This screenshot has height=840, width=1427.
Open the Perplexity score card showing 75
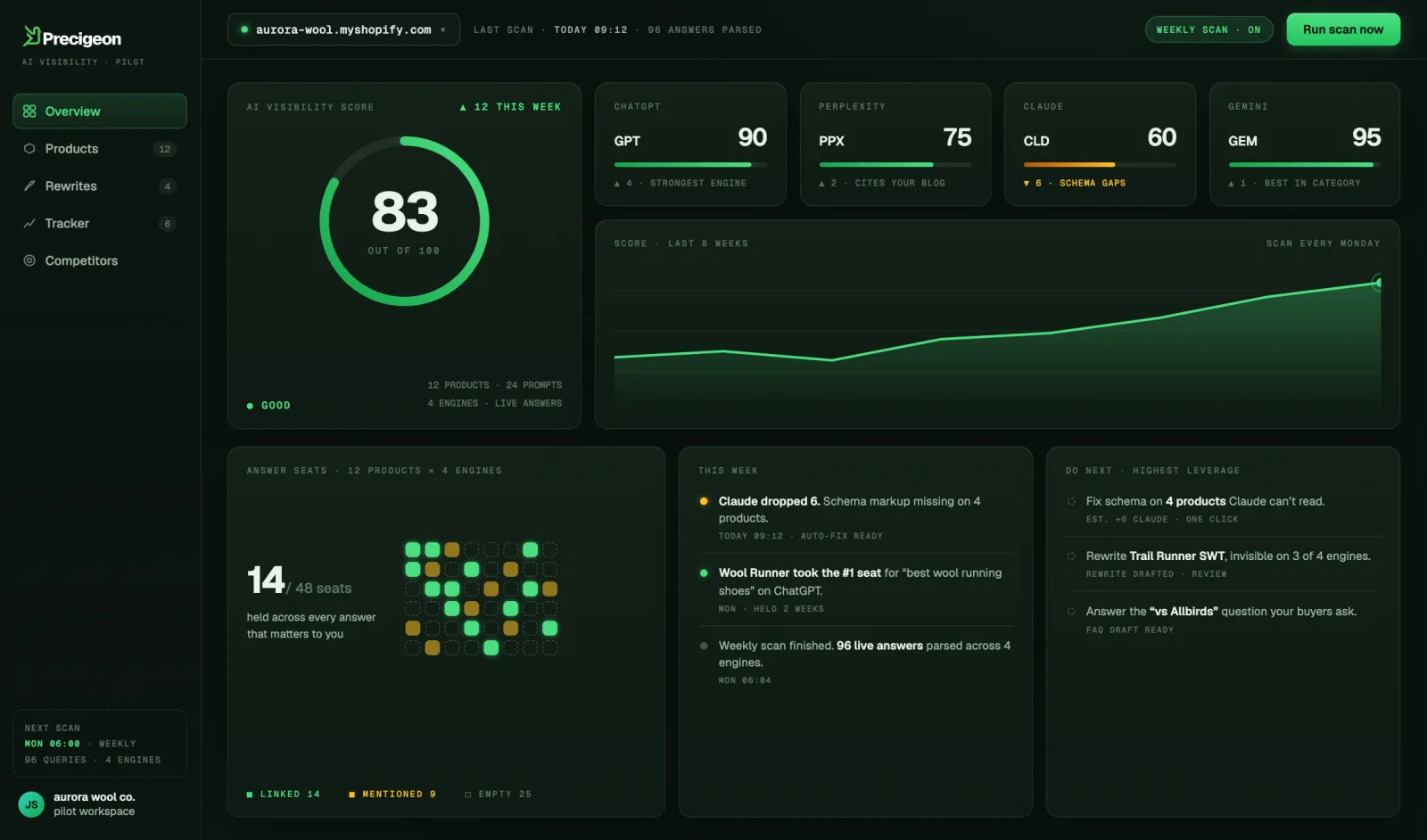click(x=895, y=144)
